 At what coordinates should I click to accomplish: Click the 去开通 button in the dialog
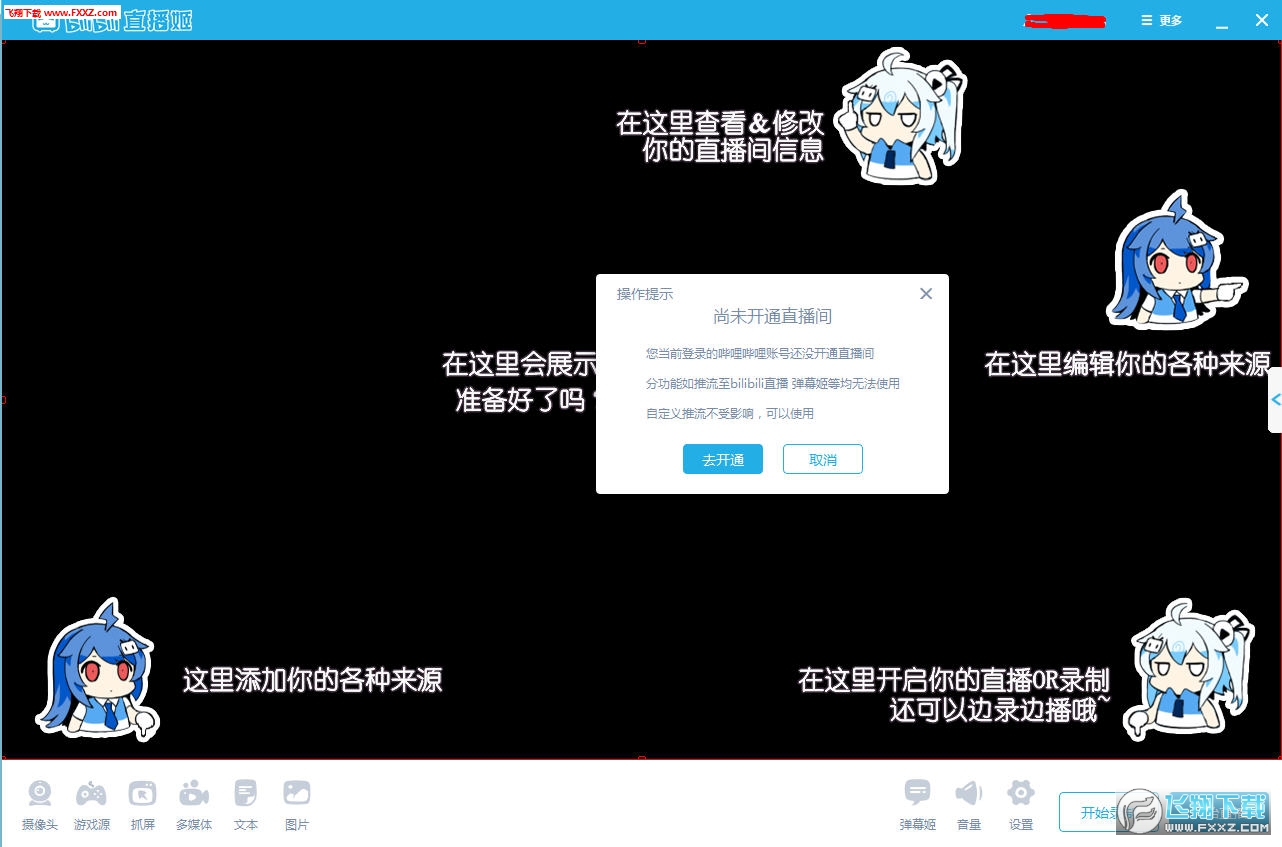click(x=722, y=459)
